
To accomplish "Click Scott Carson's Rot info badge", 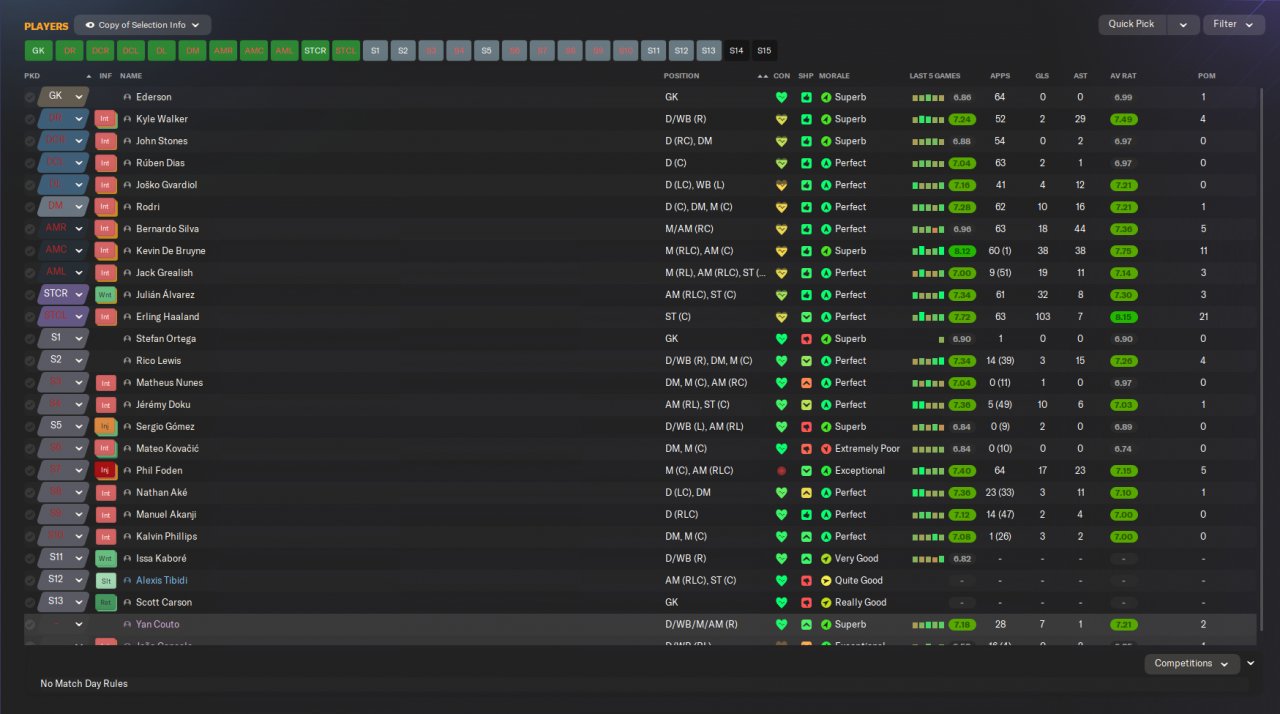I will pos(105,603).
